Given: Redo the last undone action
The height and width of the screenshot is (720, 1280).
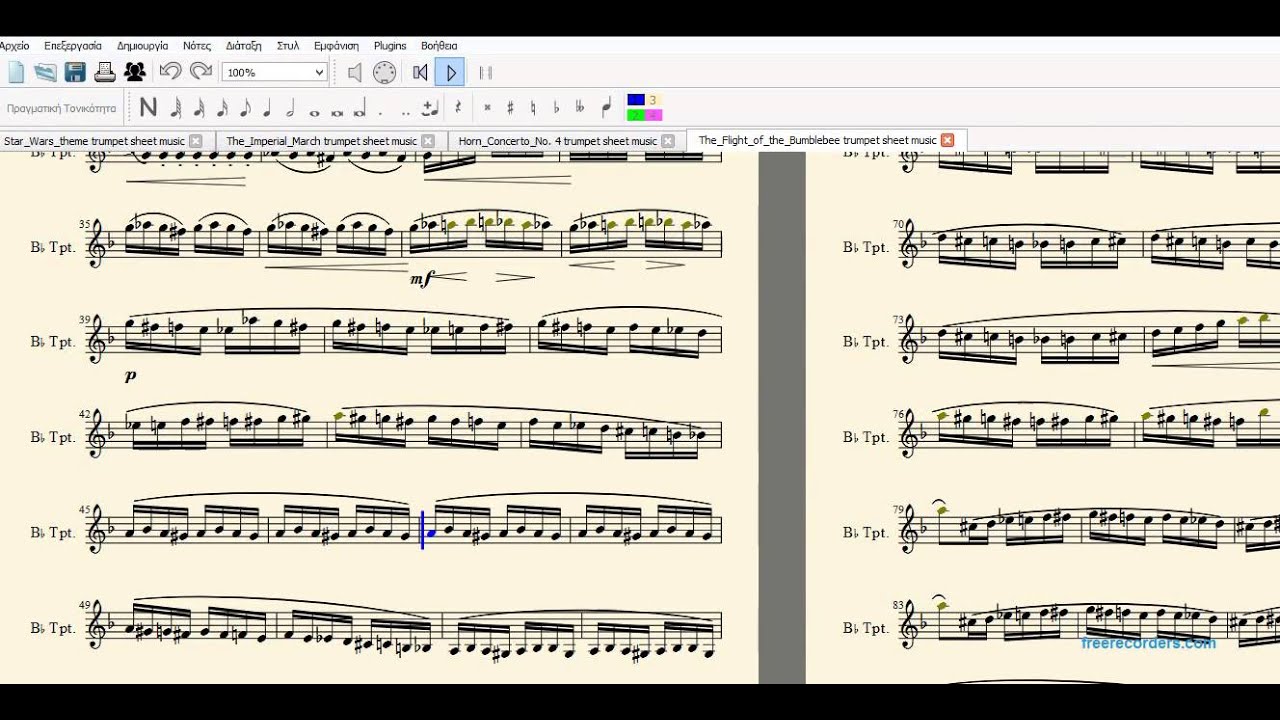Looking at the screenshot, I should [201, 71].
